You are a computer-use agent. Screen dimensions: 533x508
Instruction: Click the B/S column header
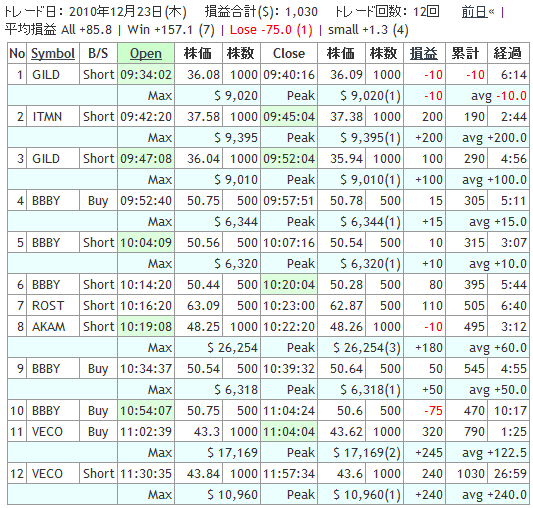click(98, 53)
